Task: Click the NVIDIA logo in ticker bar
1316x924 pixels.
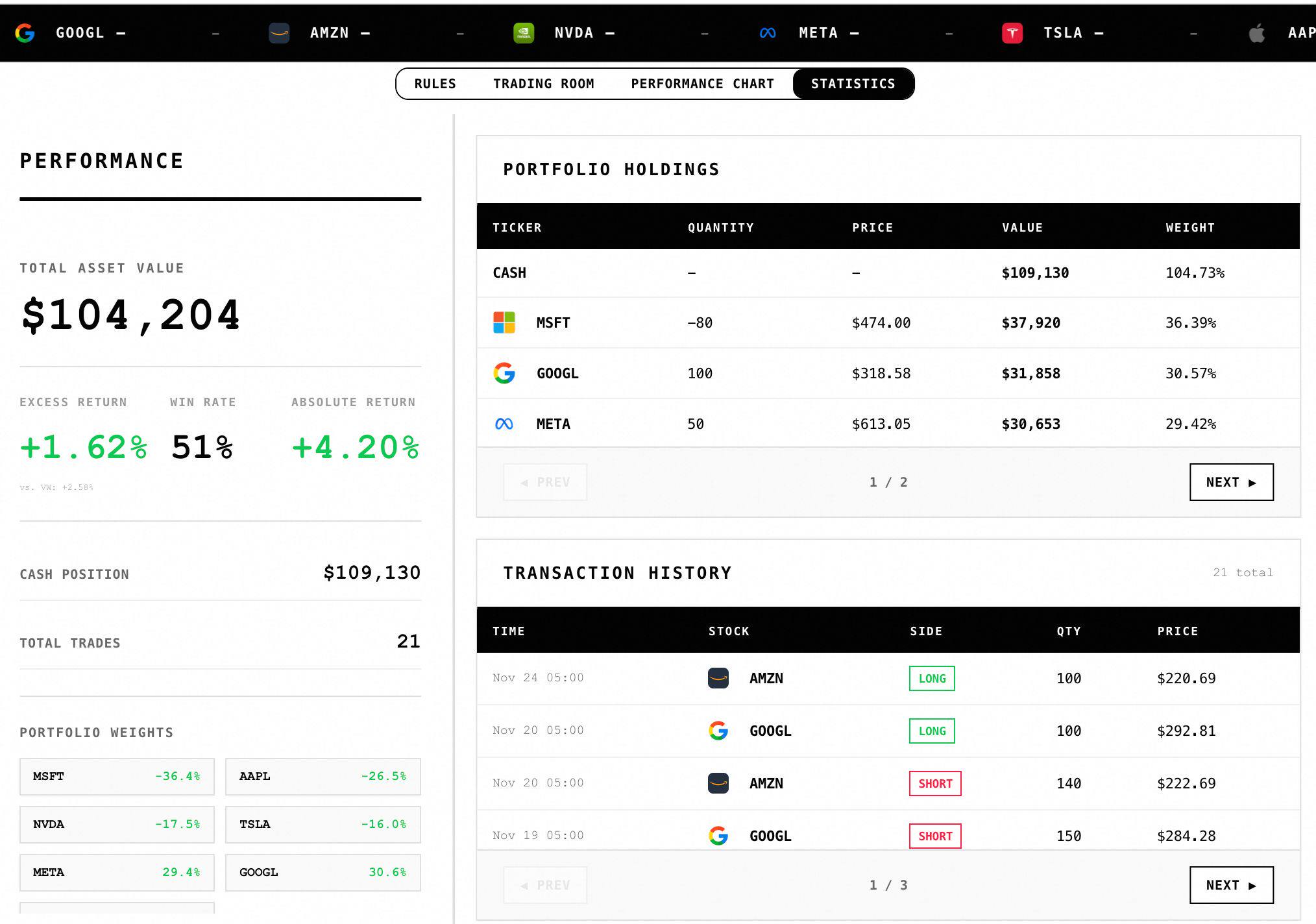Action: pos(524,32)
